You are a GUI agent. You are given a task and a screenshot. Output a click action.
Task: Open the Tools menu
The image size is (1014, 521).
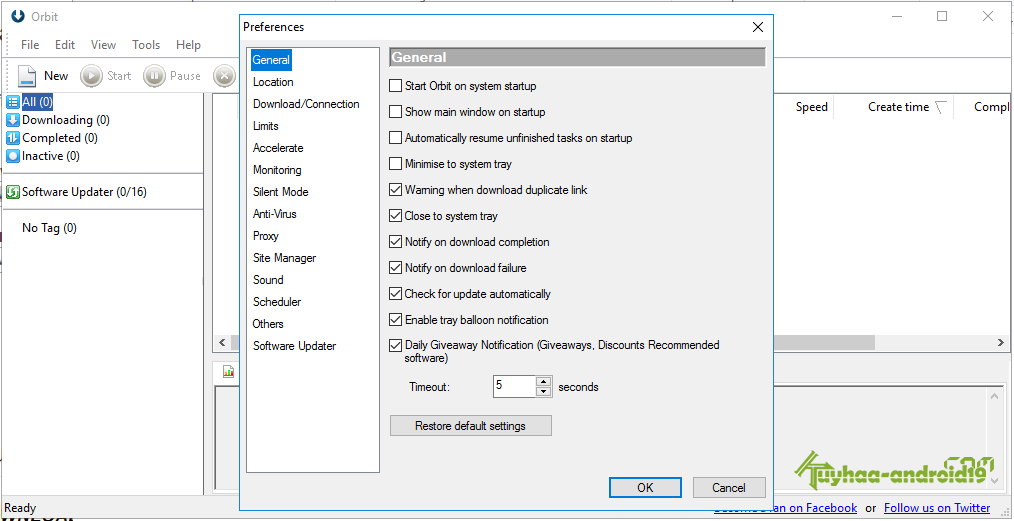click(146, 45)
